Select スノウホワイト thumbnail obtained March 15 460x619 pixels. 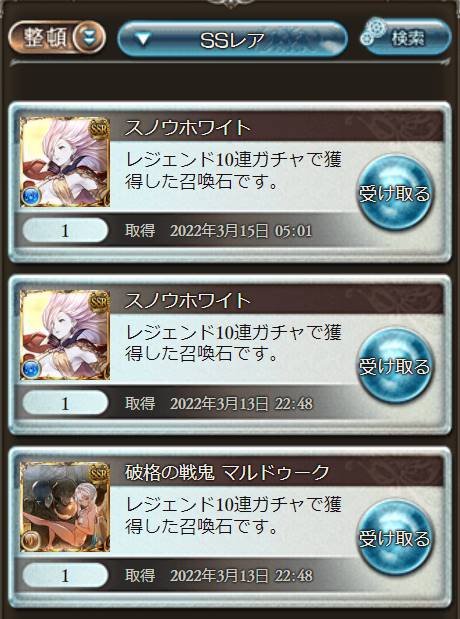(65, 162)
